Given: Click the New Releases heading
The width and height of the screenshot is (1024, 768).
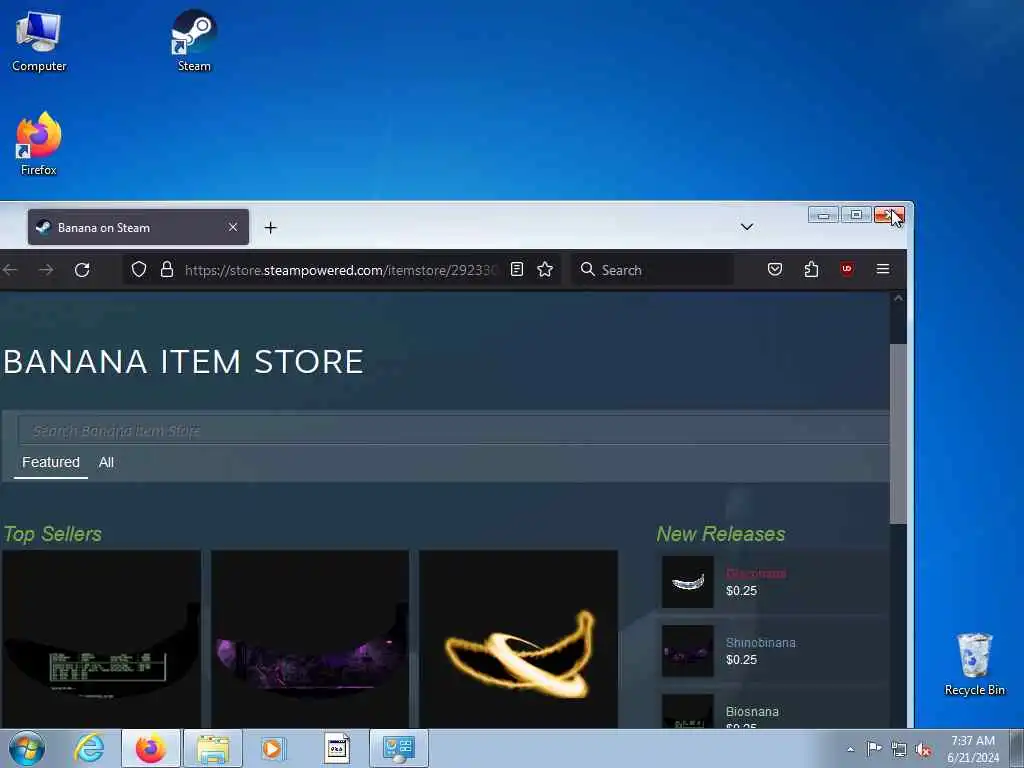Looking at the screenshot, I should click(721, 534).
